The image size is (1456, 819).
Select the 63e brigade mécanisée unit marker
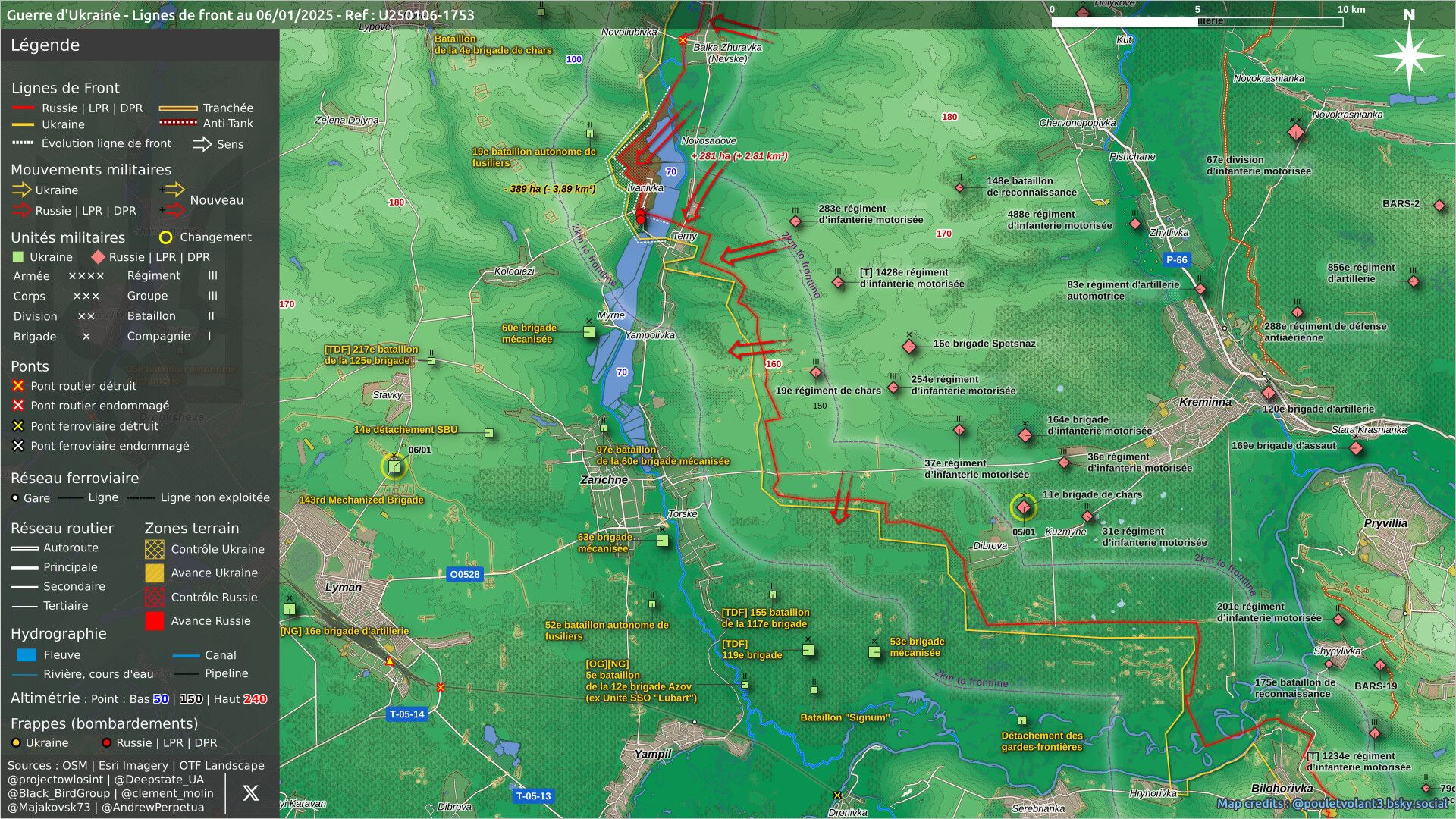pyautogui.click(x=663, y=541)
